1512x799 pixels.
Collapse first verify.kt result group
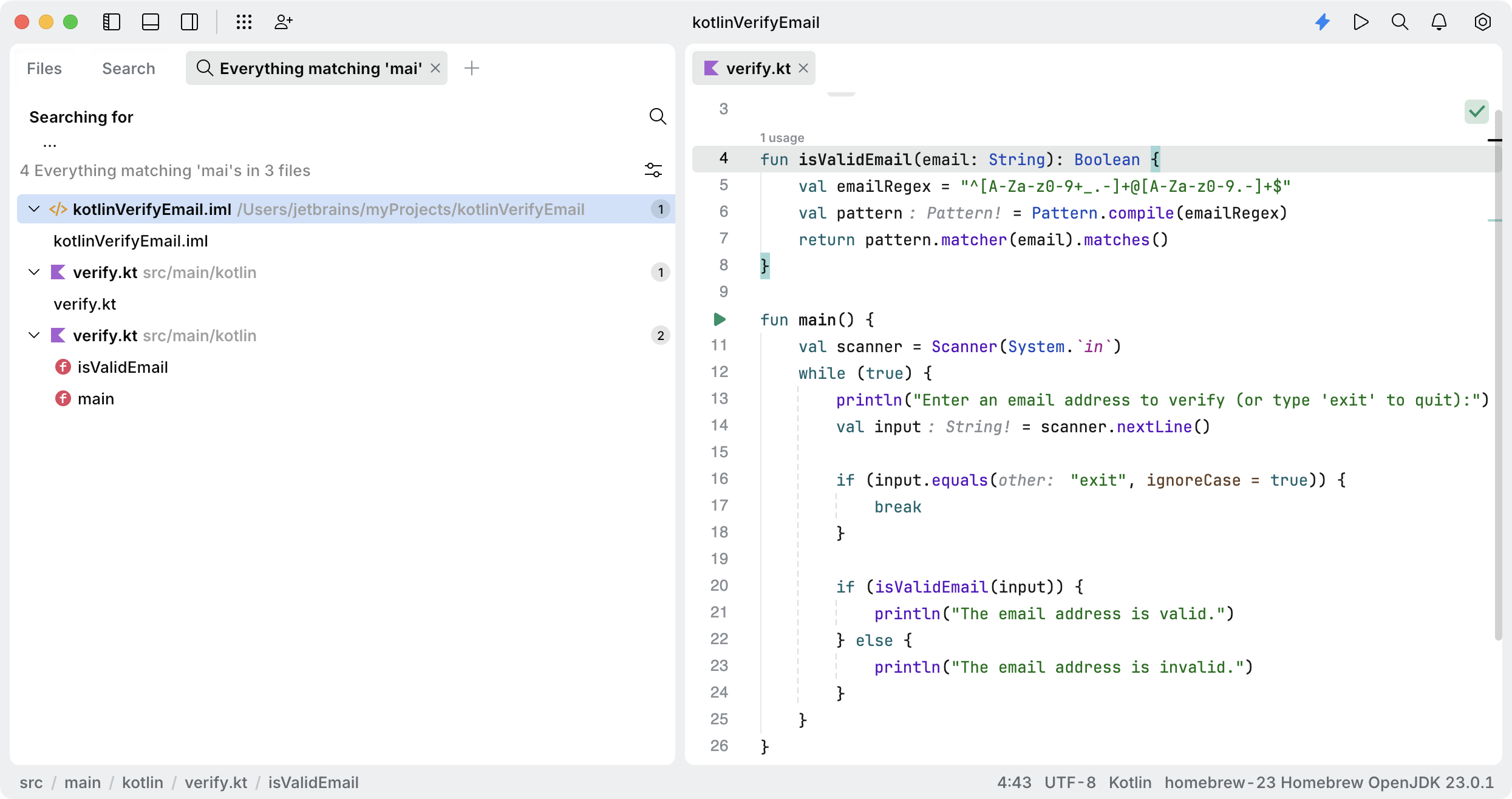tap(34, 273)
